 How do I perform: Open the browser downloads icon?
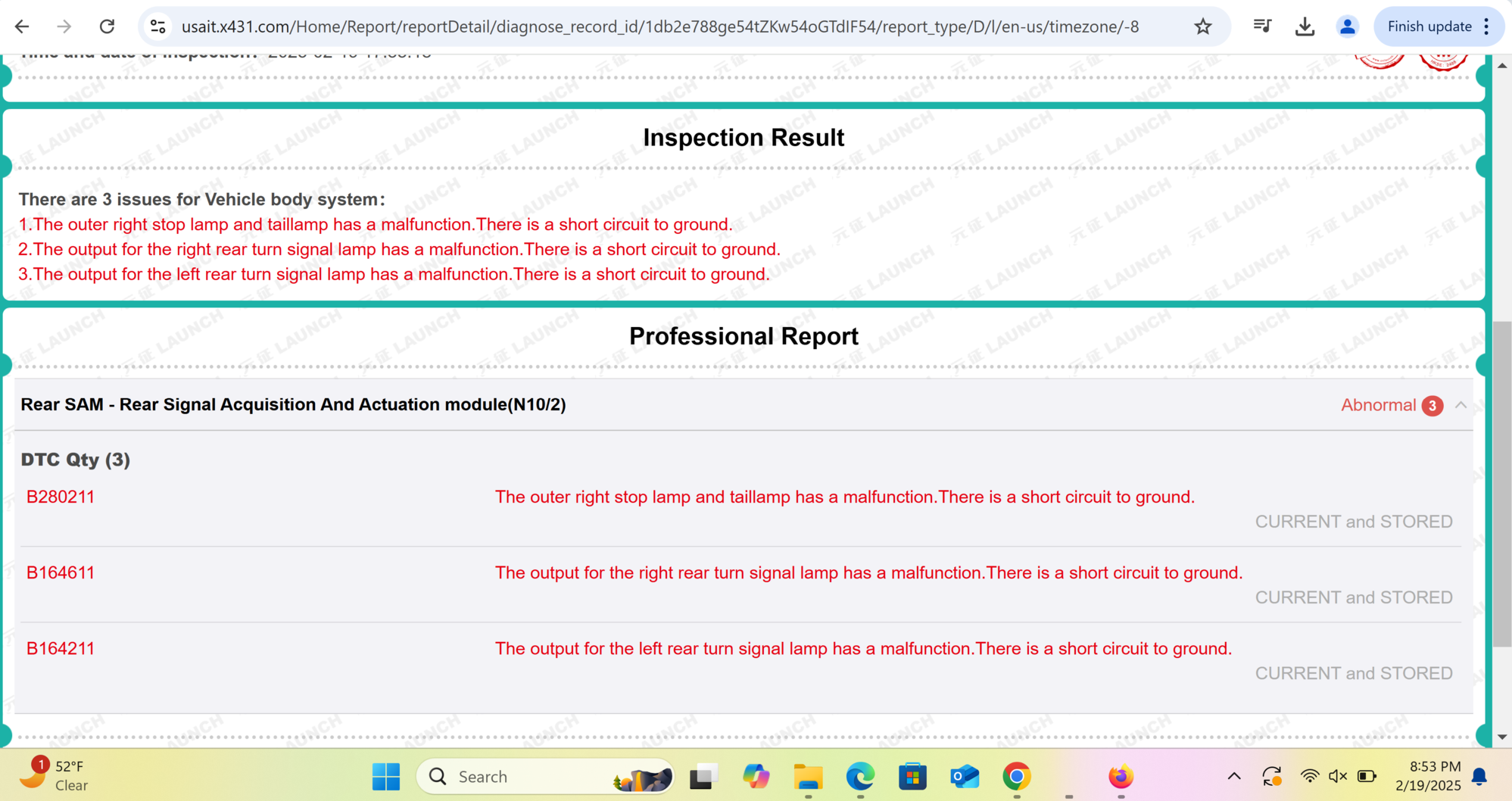coord(1305,26)
